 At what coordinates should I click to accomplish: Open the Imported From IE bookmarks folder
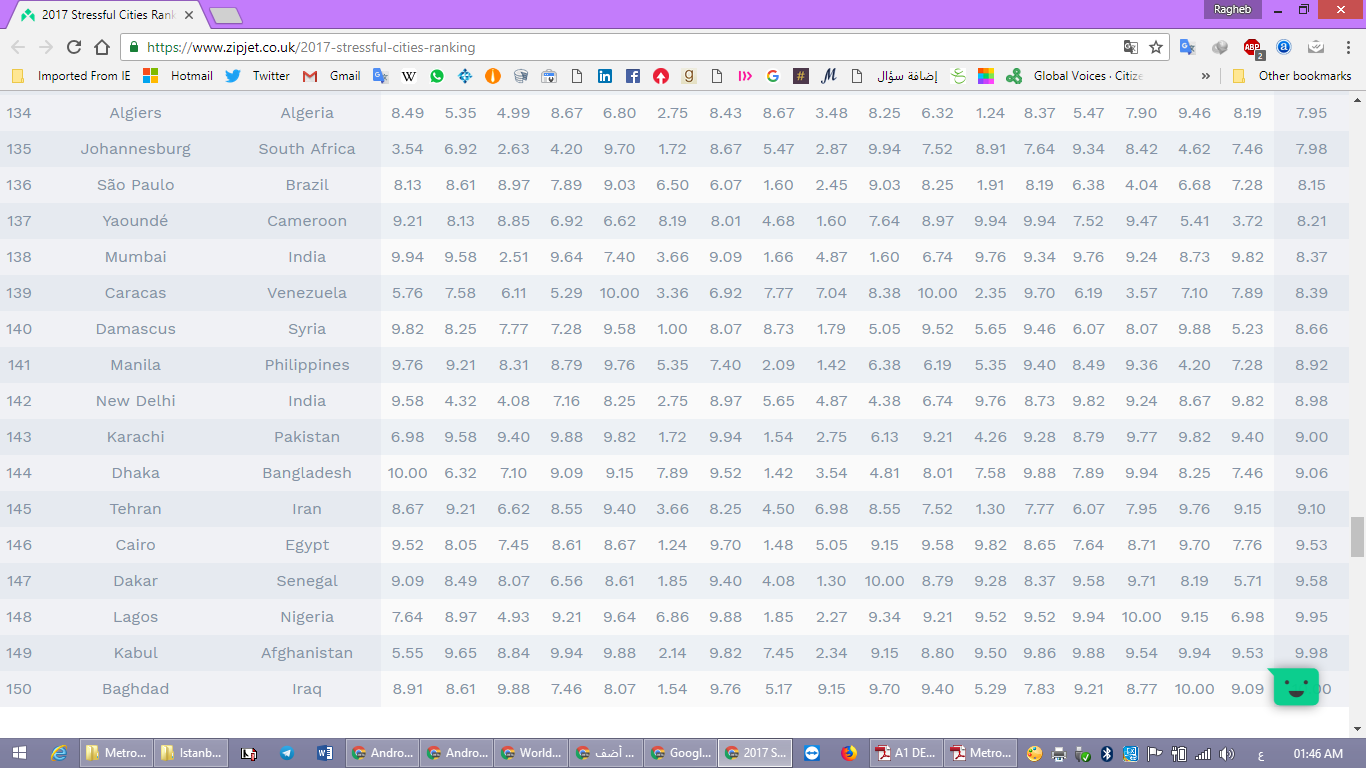72,76
